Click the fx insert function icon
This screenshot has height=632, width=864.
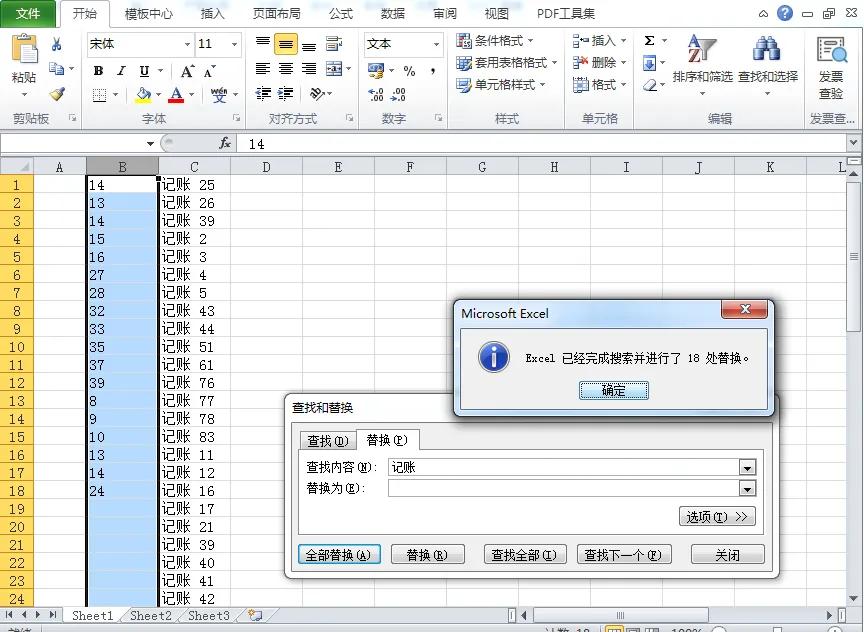pyautogui.click(x=225, y=144)
